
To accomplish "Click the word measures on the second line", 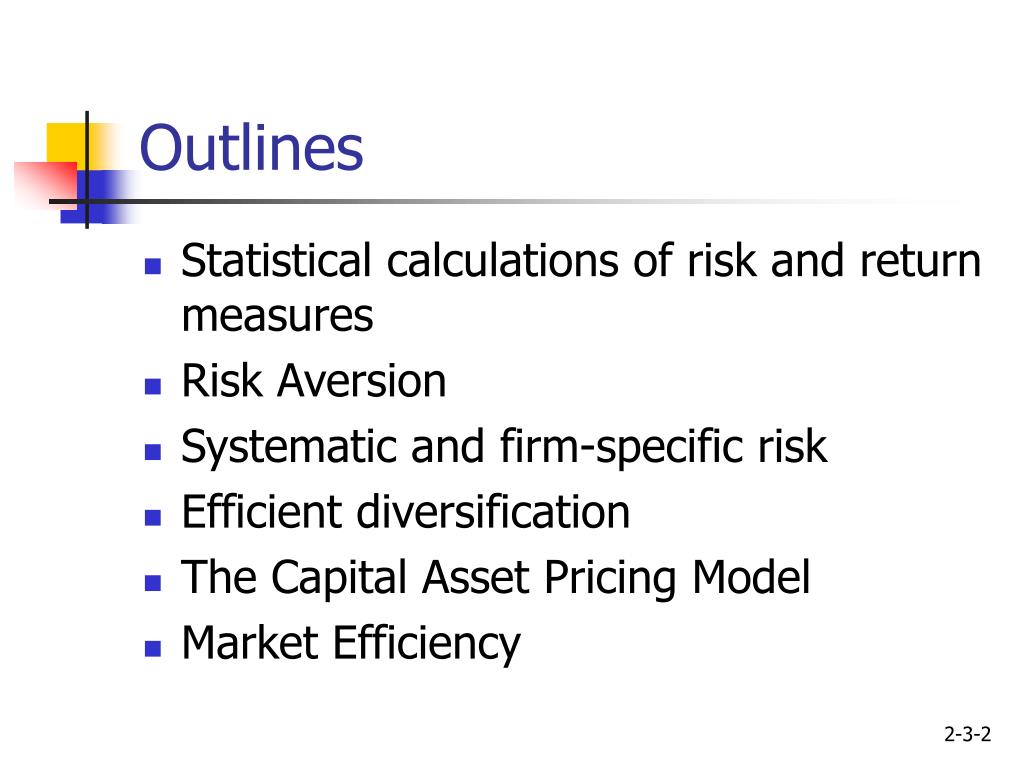I will [x=277, y=316].
